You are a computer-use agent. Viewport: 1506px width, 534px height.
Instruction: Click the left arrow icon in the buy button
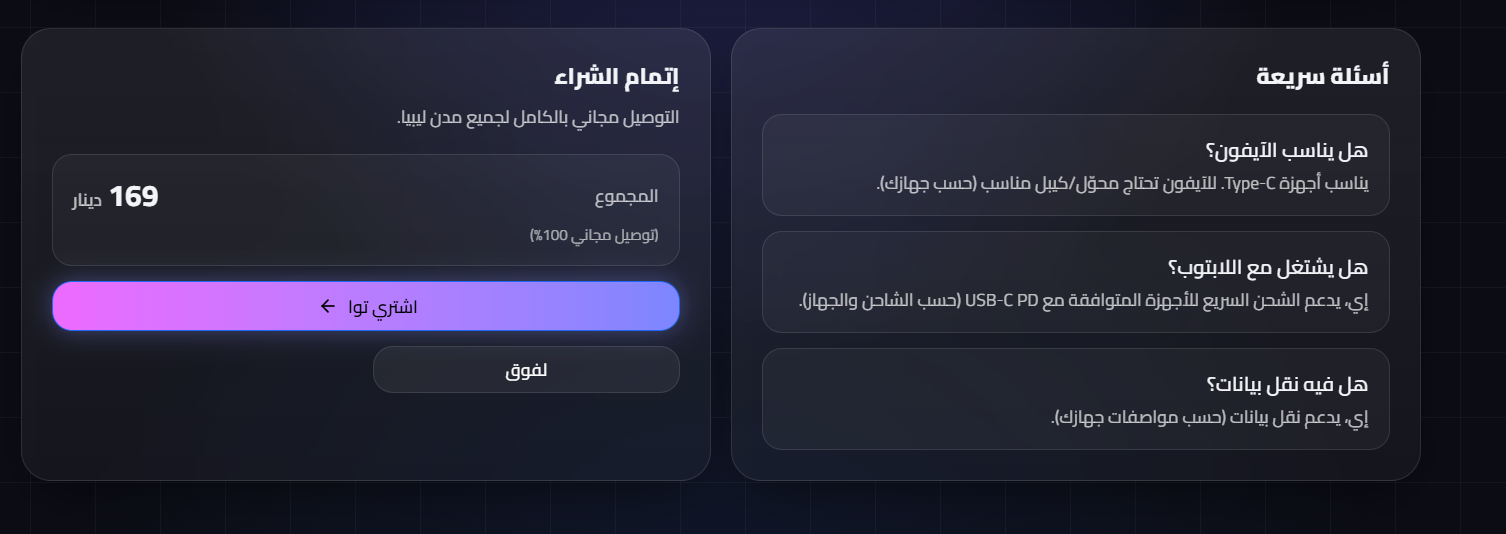(x=327, y=306)
